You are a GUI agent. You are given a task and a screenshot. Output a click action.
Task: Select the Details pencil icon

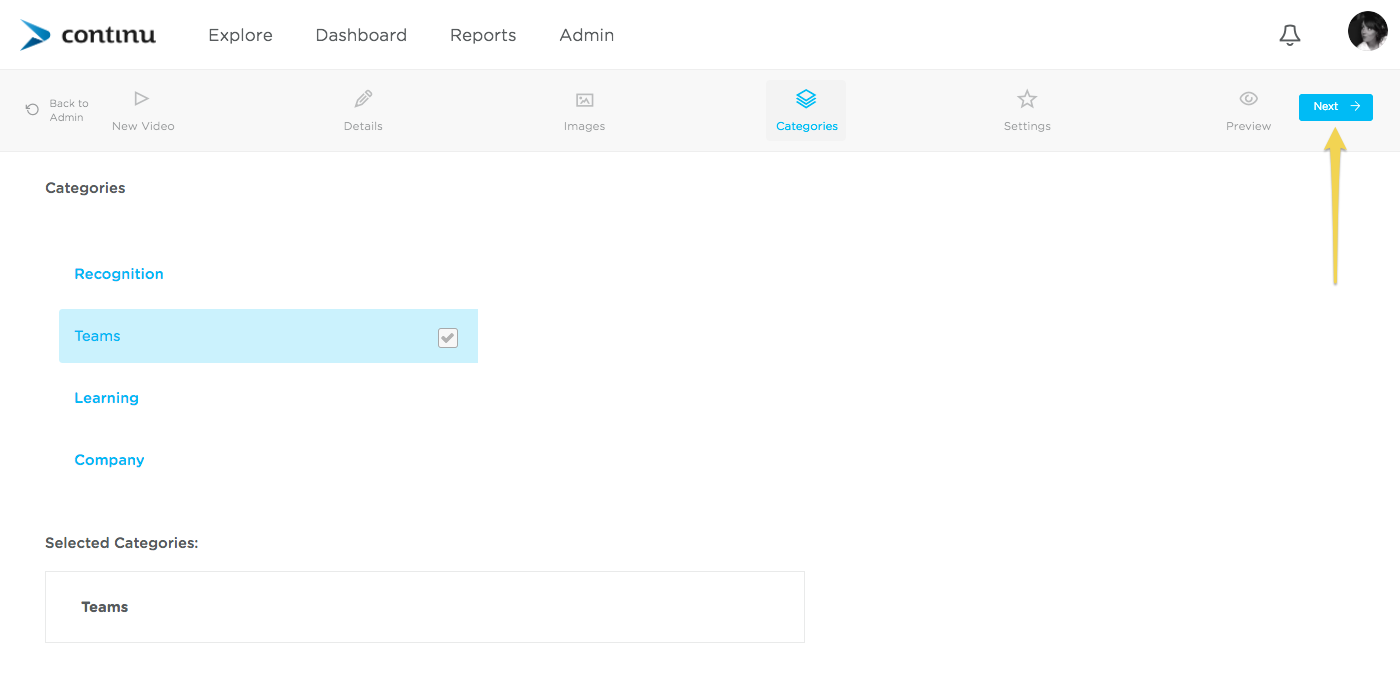pyautogui.click(x=363, y=99)
